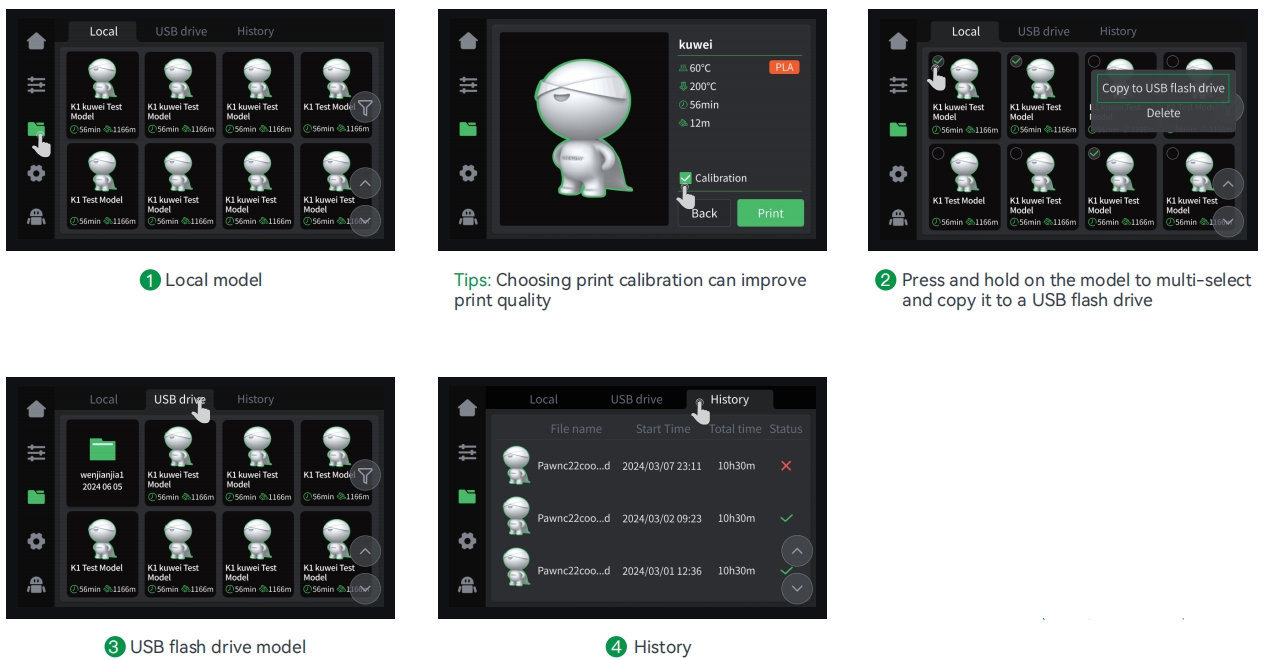This screenshot has height=660, width=1266.
Task: Switch to USB drive tab on Local model screen
Action: (181, 31)
